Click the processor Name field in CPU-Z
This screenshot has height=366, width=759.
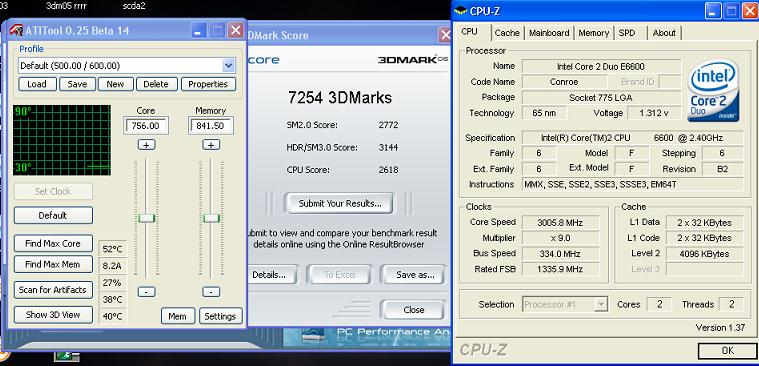coord(601,66)
